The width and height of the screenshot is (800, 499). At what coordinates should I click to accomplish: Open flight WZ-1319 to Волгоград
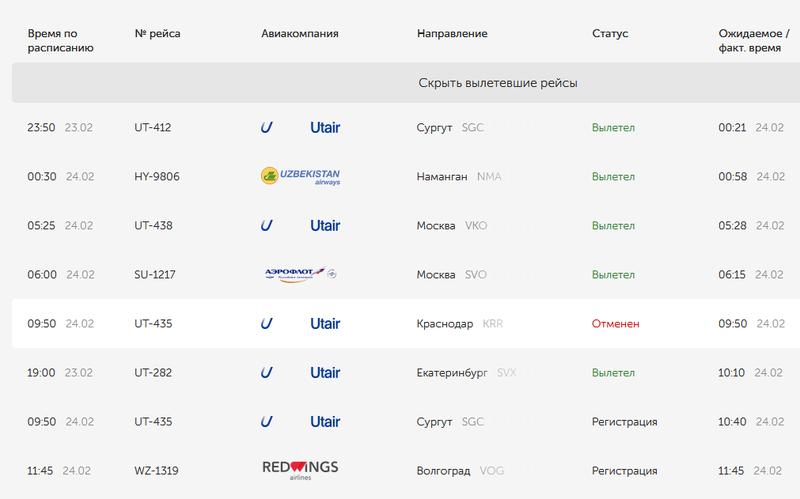[157, 470]
